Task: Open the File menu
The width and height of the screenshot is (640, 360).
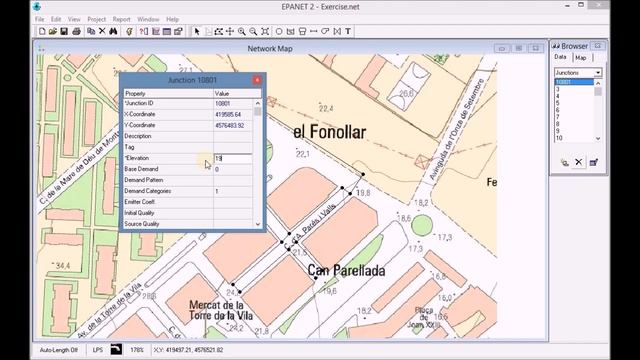Action: click(40, 19)
